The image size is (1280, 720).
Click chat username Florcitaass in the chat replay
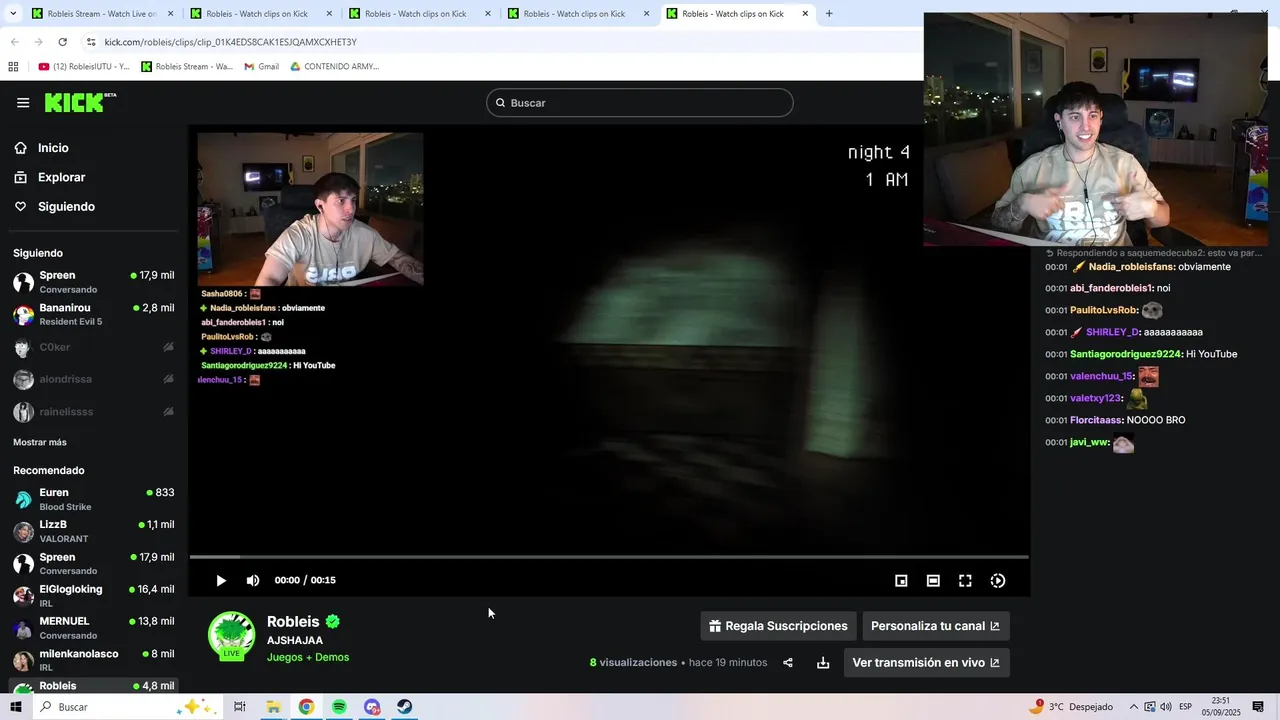pos(1096,420)
